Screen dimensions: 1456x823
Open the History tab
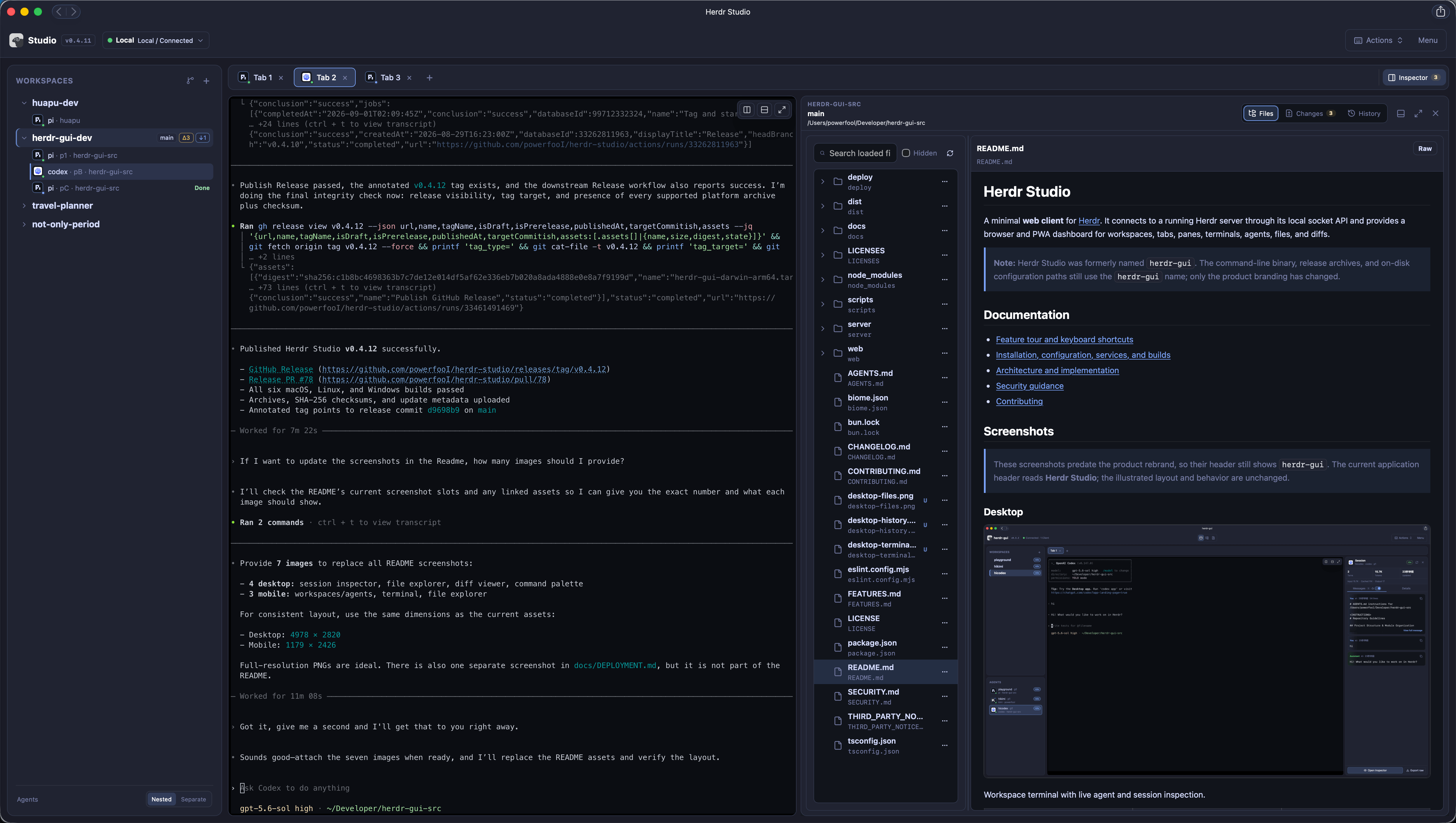1364,114
